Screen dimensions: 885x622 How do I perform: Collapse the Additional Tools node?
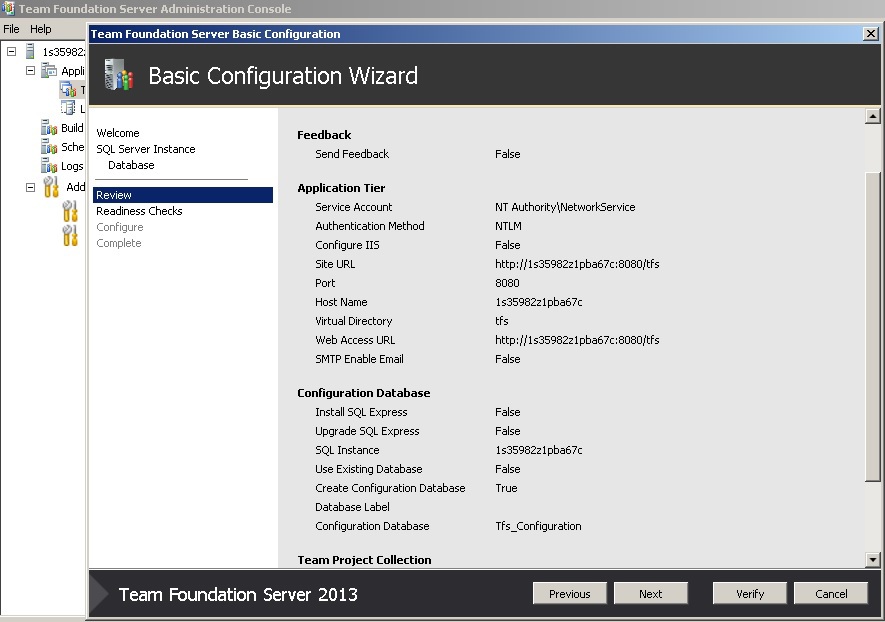coord(30,187)
